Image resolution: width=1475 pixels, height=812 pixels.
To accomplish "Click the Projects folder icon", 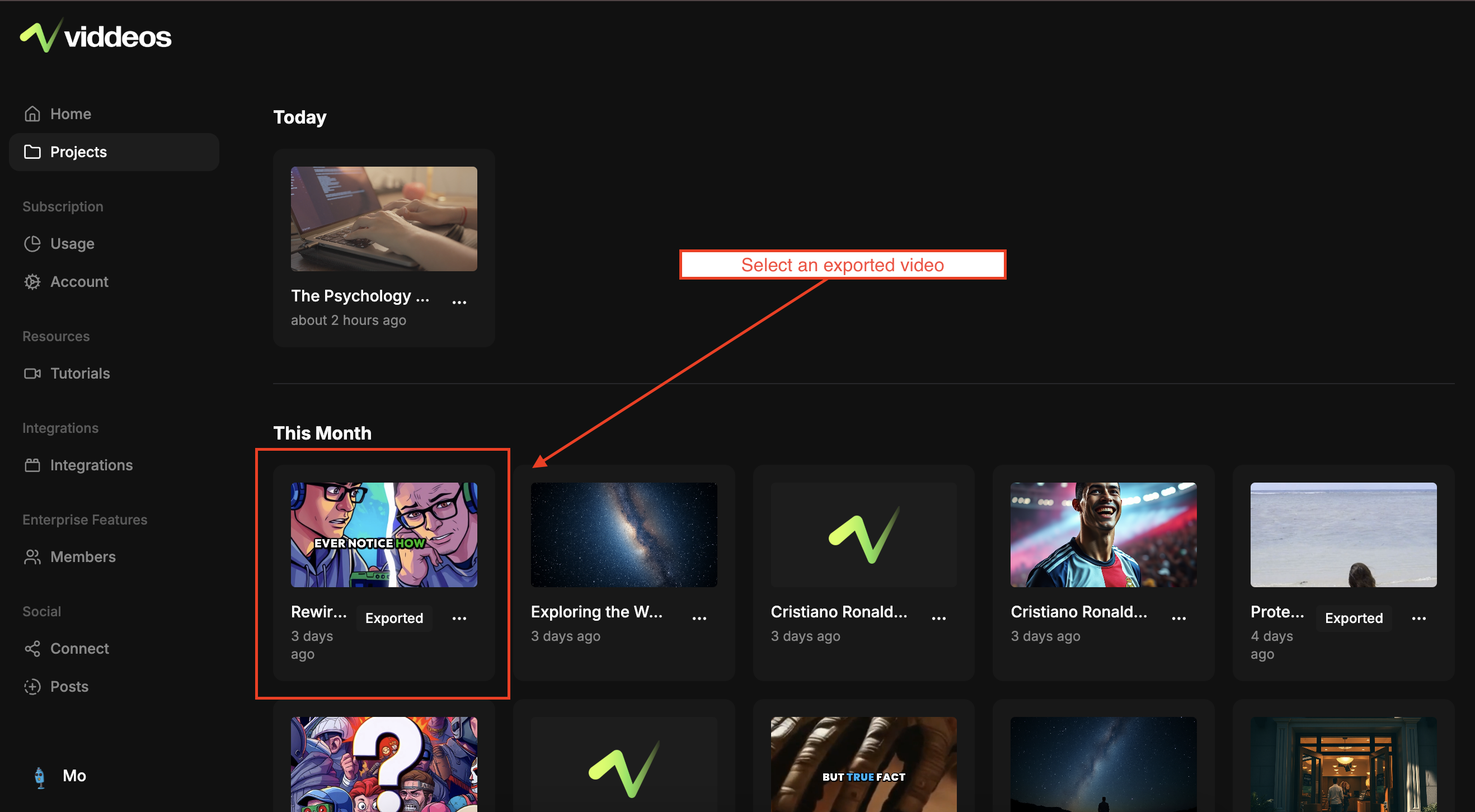I will point(32,152).
